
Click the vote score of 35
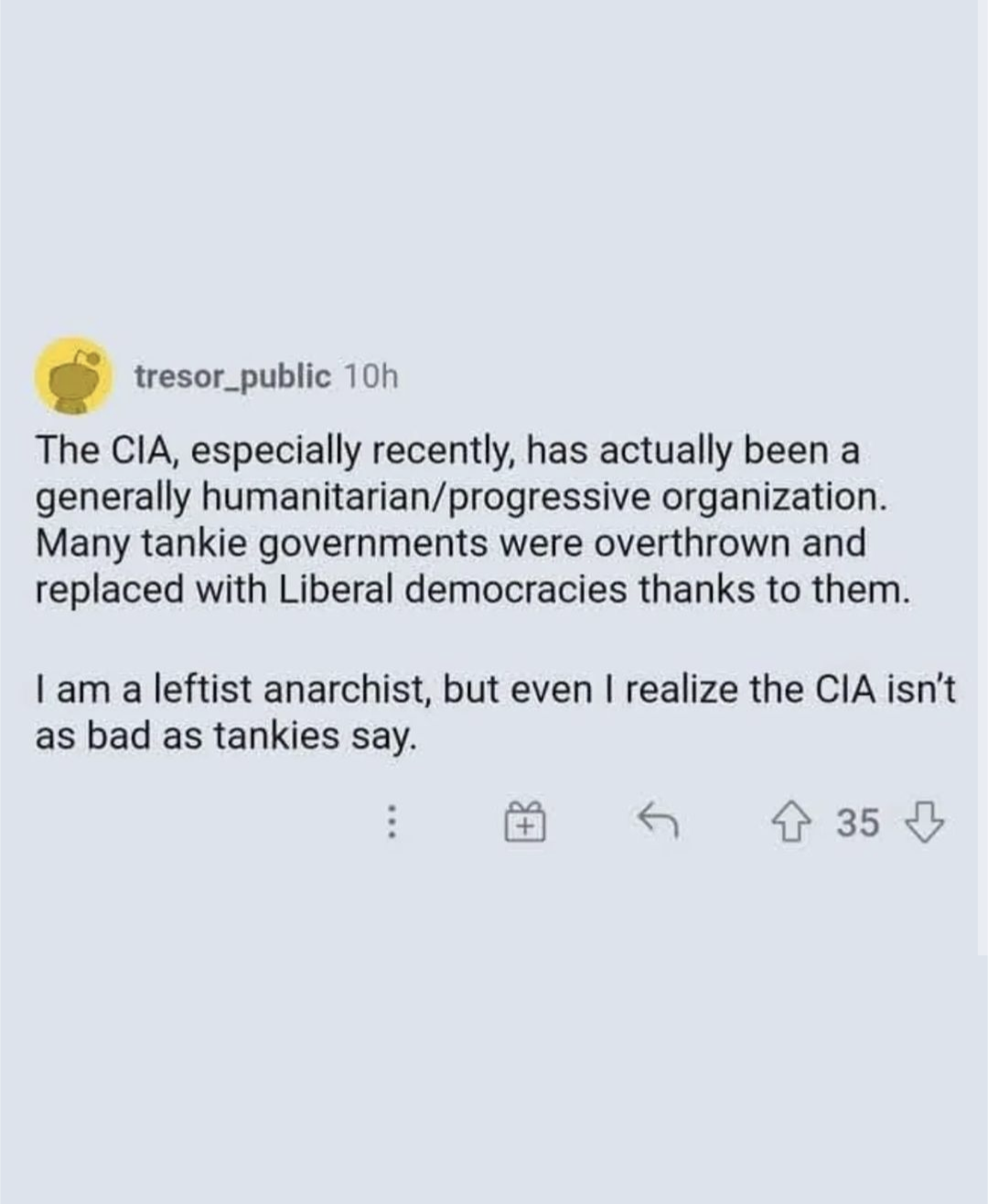(x=858, y=822)
